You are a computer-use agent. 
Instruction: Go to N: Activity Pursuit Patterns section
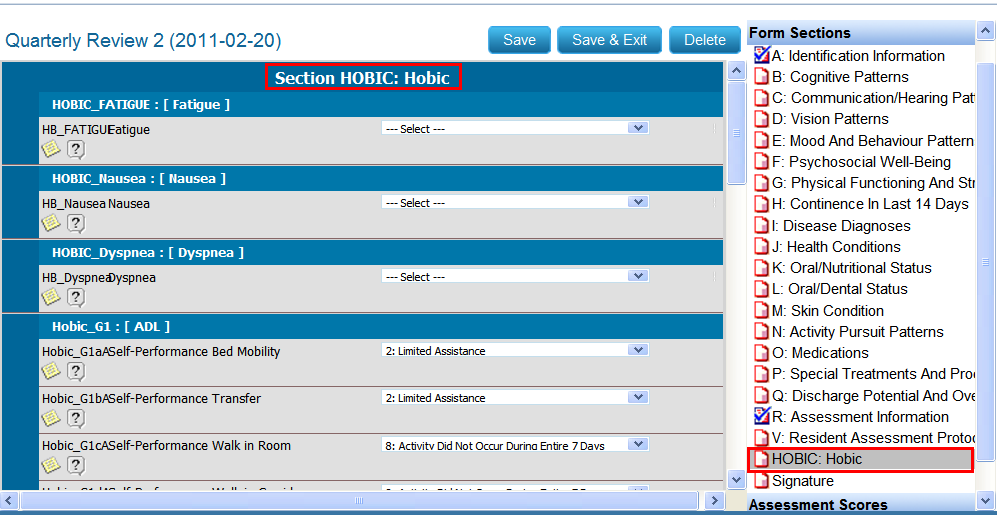coord(858,332)
